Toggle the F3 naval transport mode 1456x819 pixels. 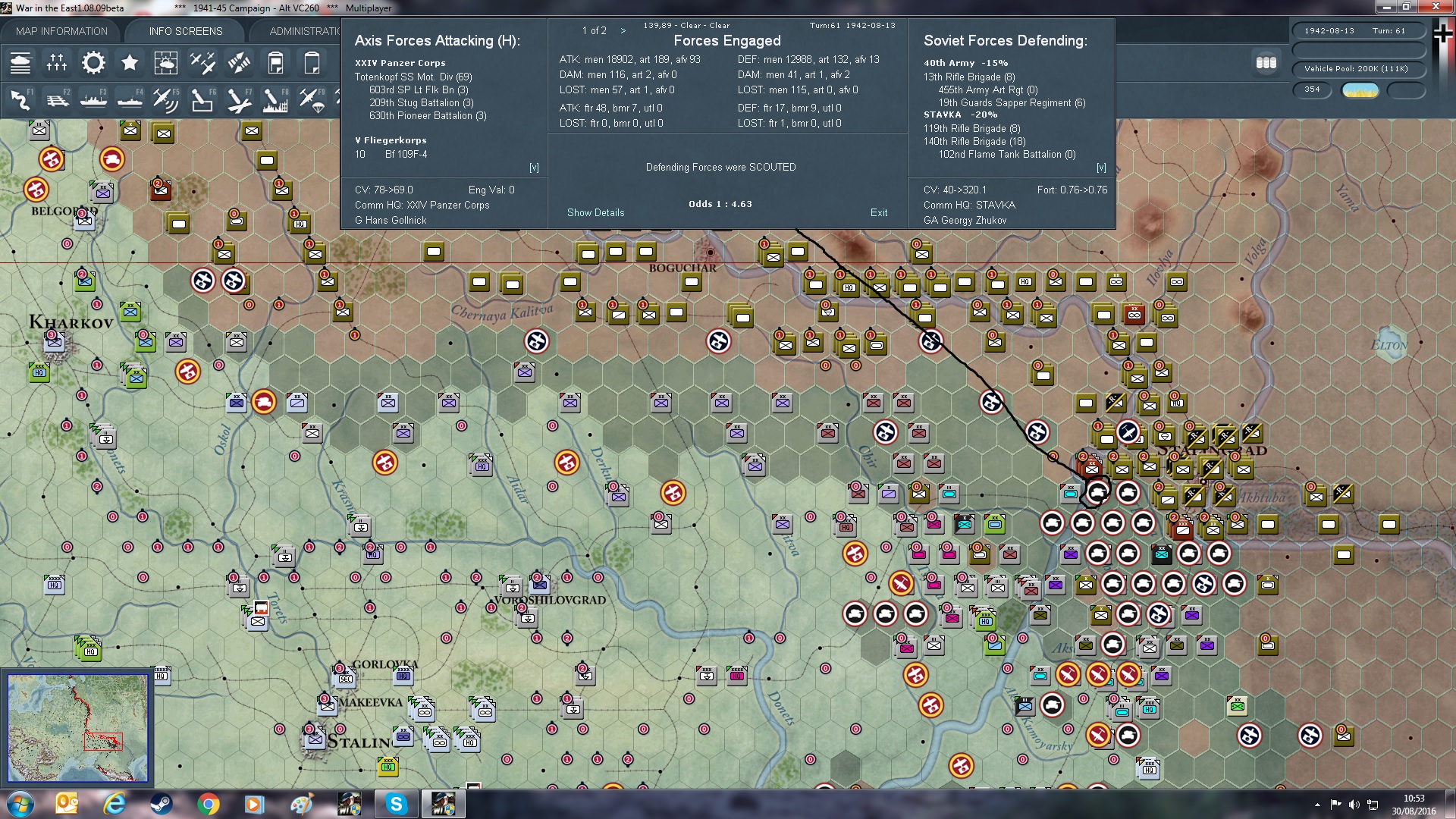[x=93, y=100]
